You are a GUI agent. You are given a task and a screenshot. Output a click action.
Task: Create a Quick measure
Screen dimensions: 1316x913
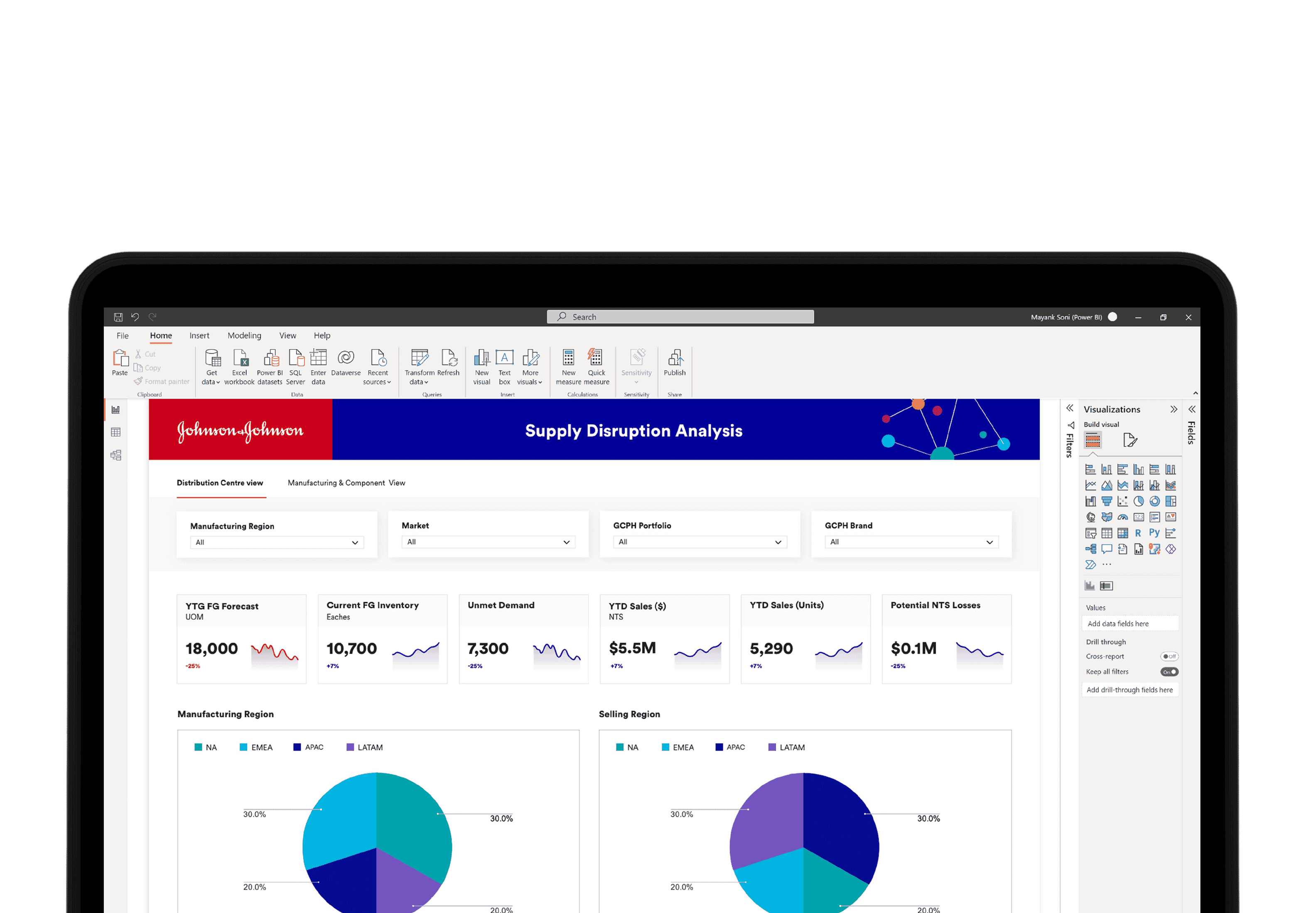596,367
